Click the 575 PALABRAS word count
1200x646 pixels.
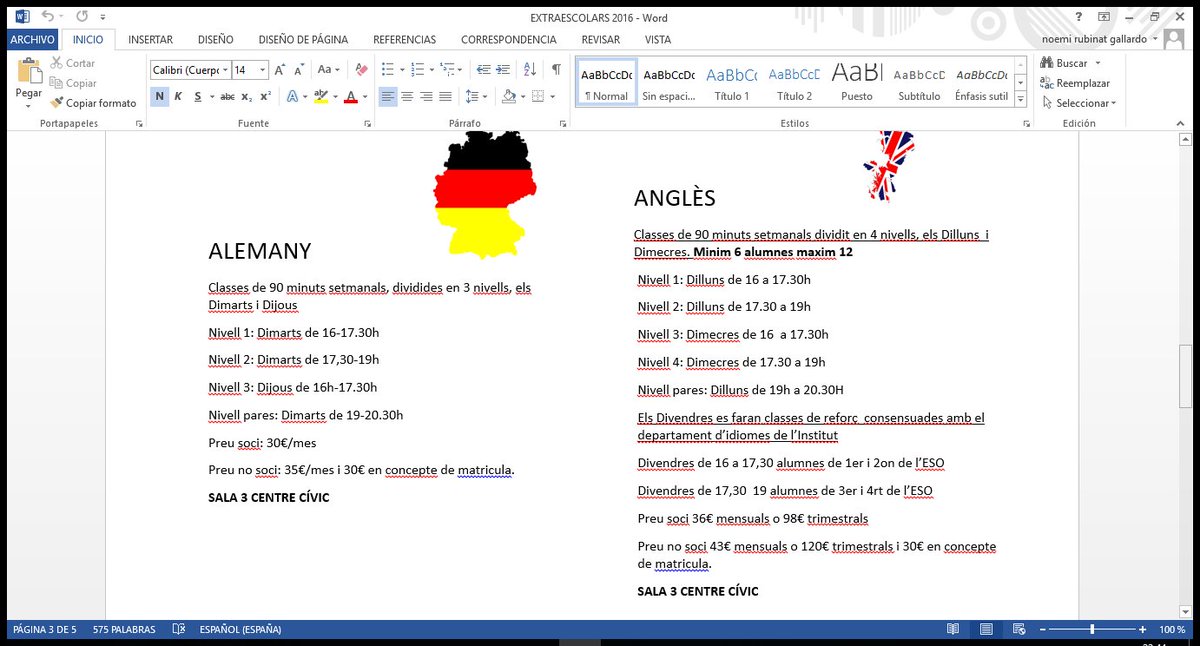click(125, 630)
